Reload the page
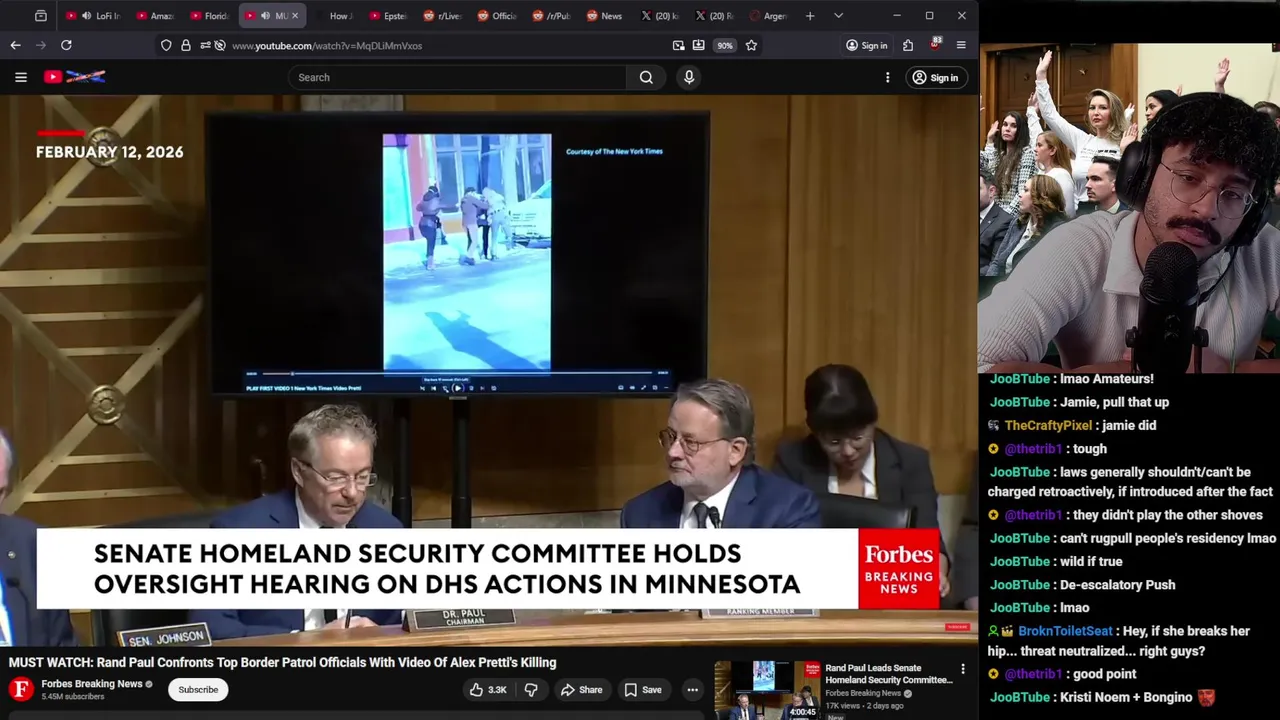 click(x=66, y=45)
